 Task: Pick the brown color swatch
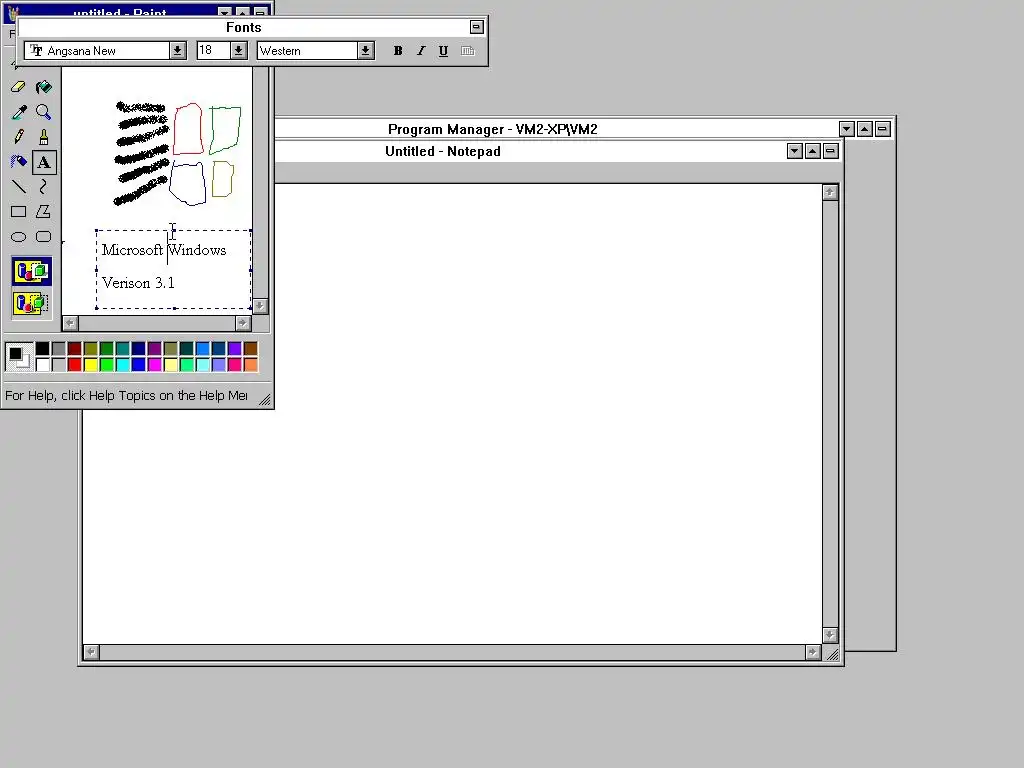click(x=251, y=349)
